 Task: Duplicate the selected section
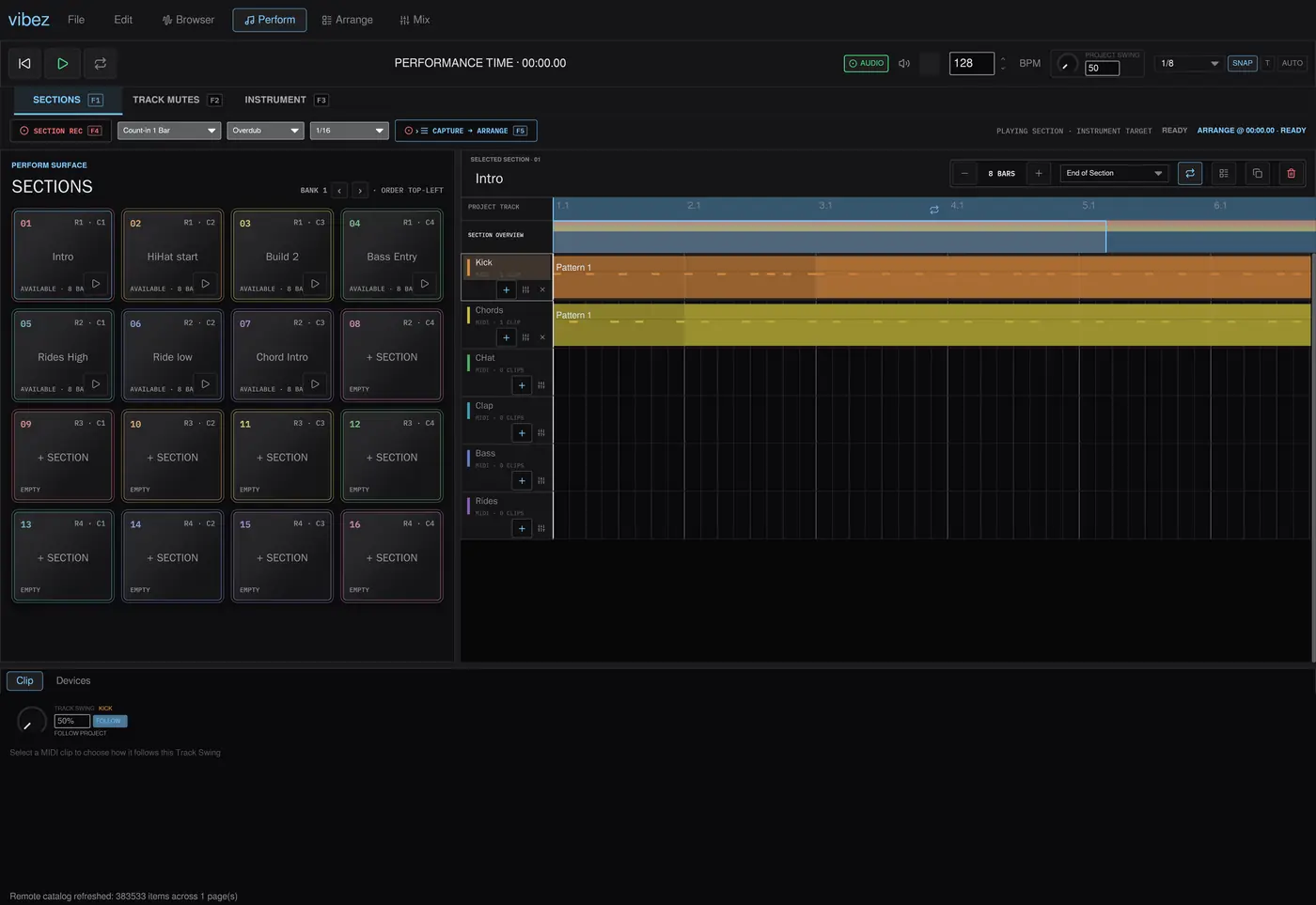(x=1258, y=173)
